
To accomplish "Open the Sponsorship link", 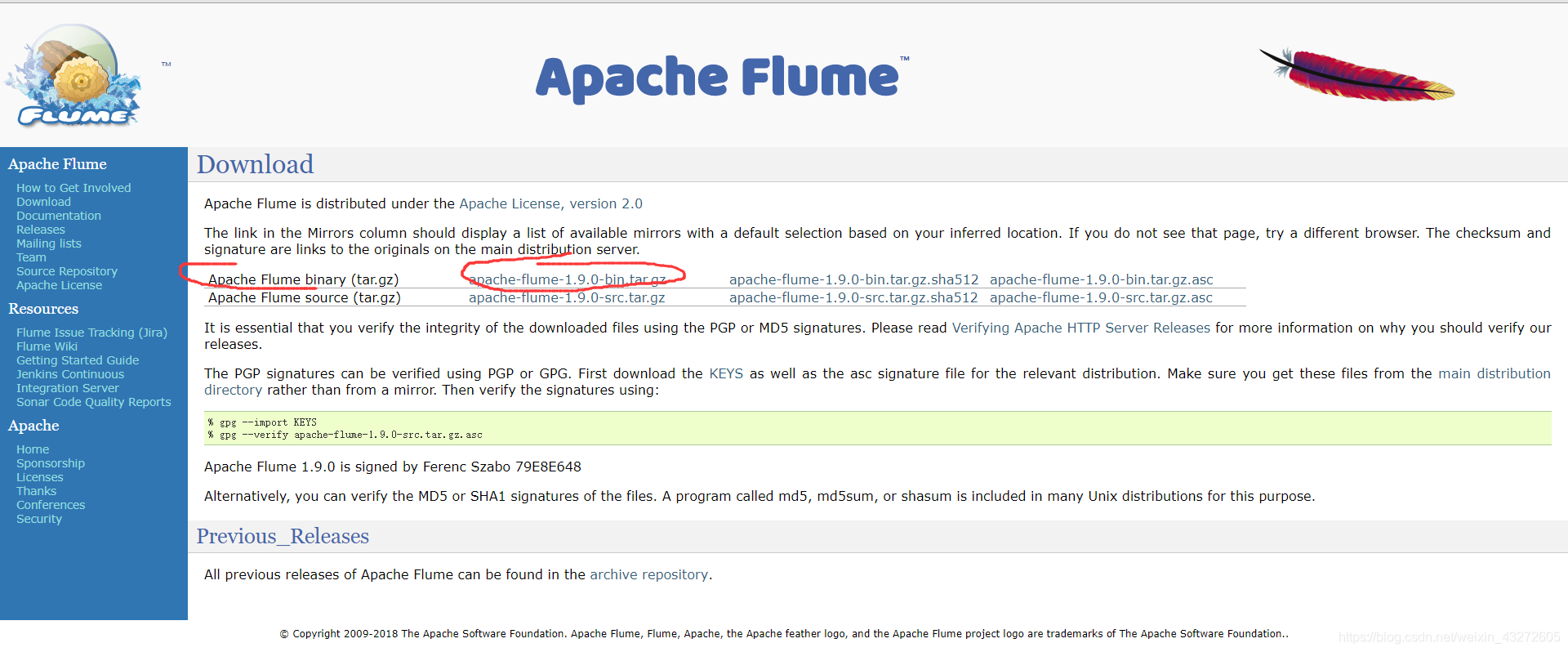I will (x=51, y=463).
